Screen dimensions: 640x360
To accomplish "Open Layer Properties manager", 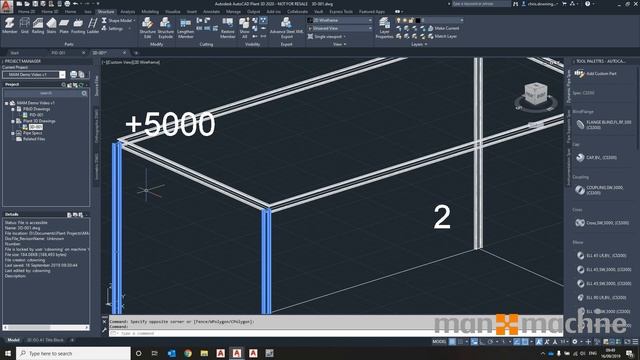I will click(x=384, y=28).
